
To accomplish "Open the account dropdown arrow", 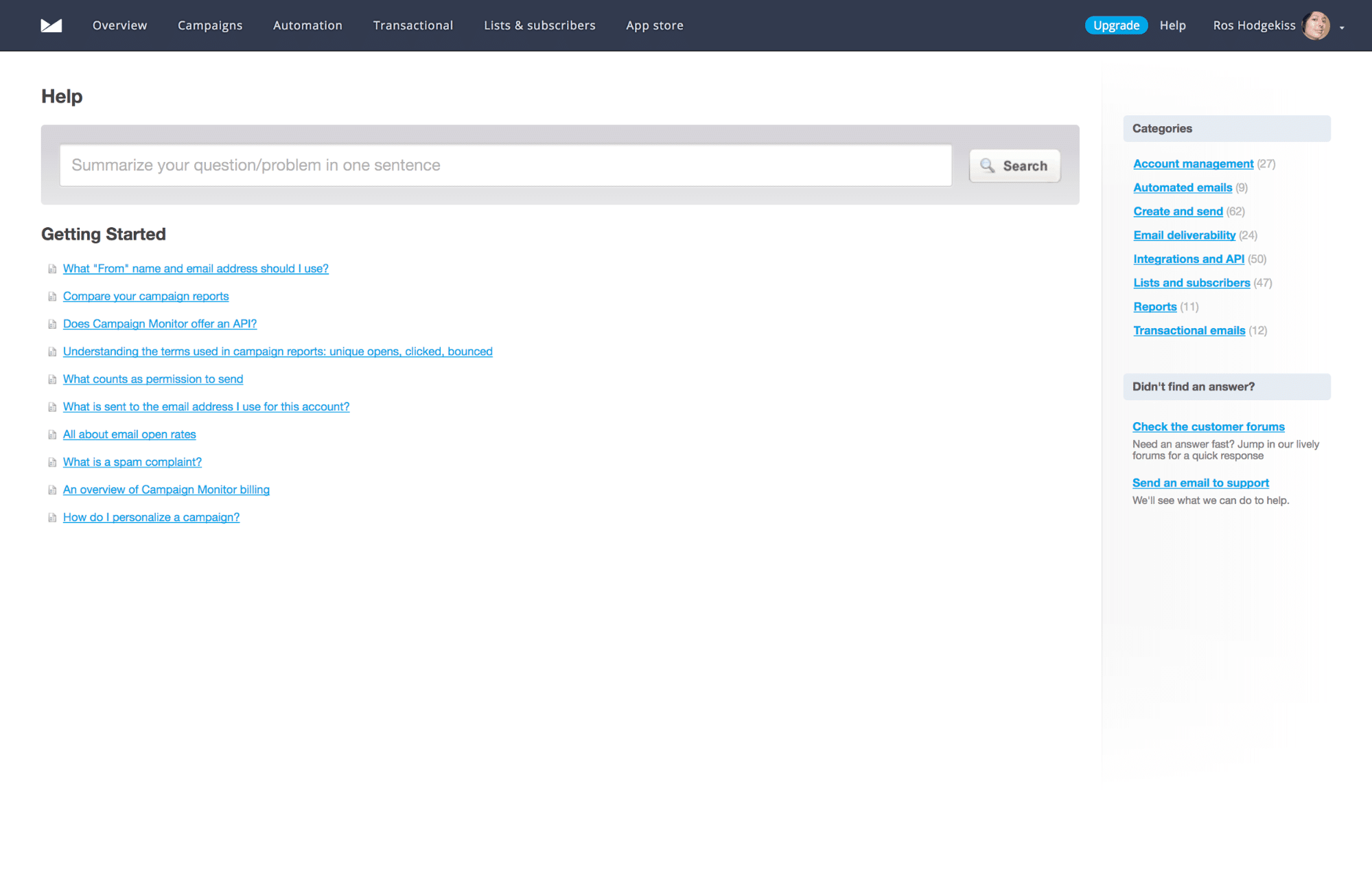I will tap(1342, 27).
